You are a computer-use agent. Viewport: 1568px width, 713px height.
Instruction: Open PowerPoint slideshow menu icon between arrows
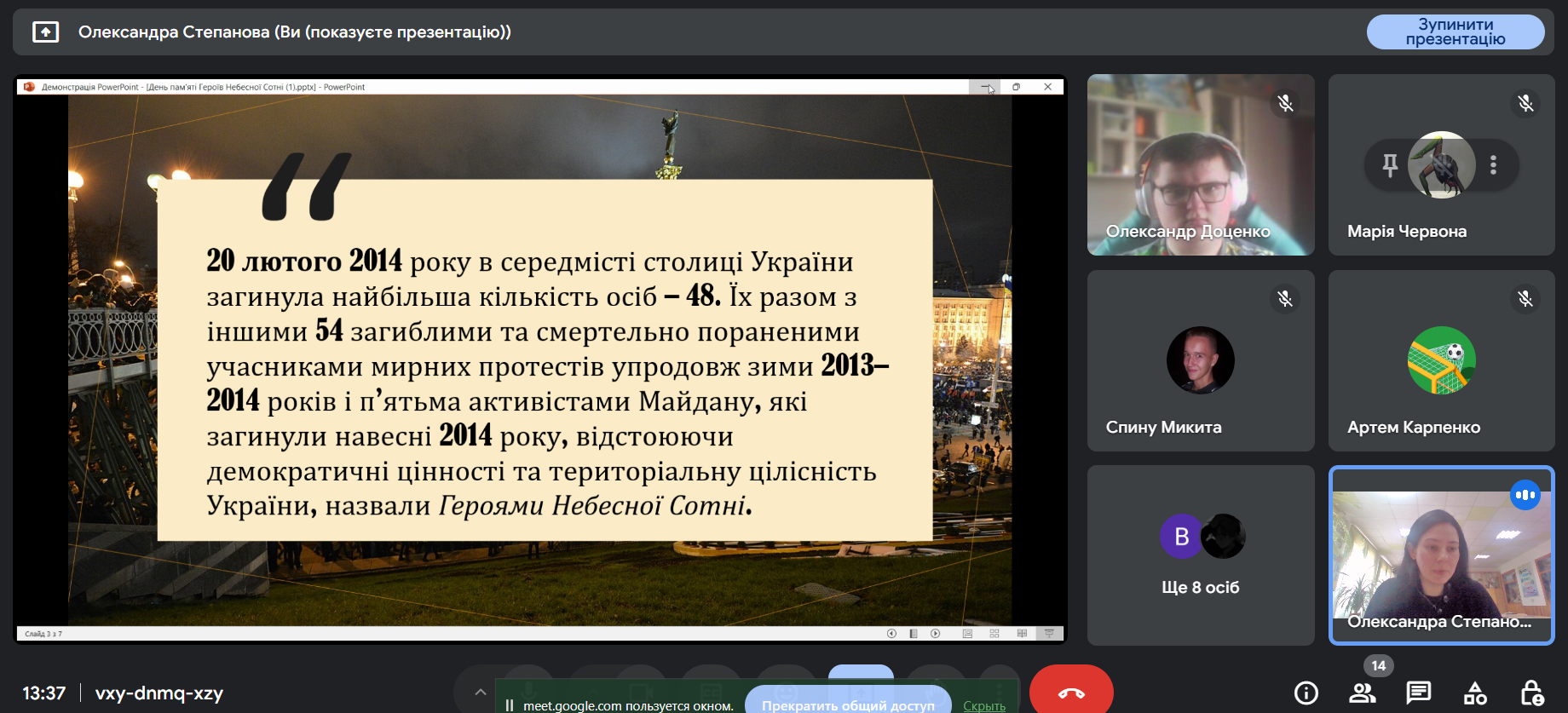[x=914, y=634]
